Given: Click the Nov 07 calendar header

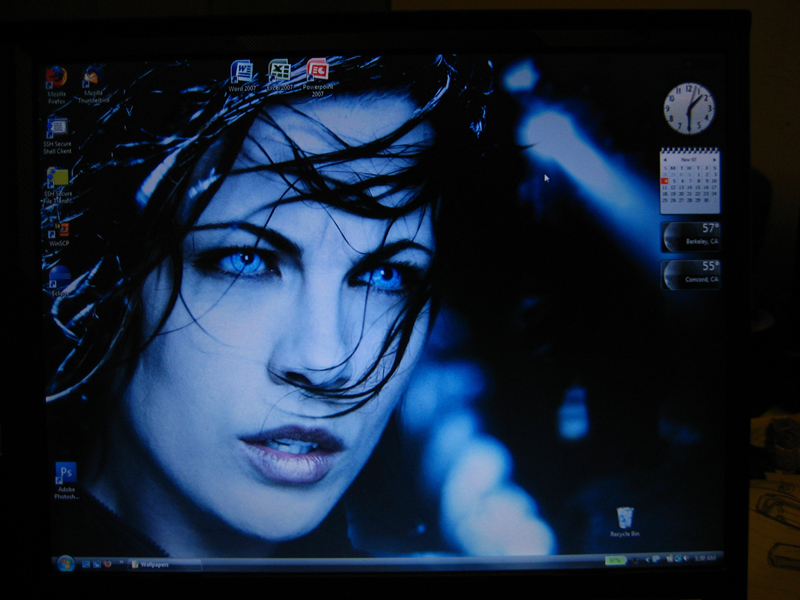Looking at the screenshot, I should point(689,160).
